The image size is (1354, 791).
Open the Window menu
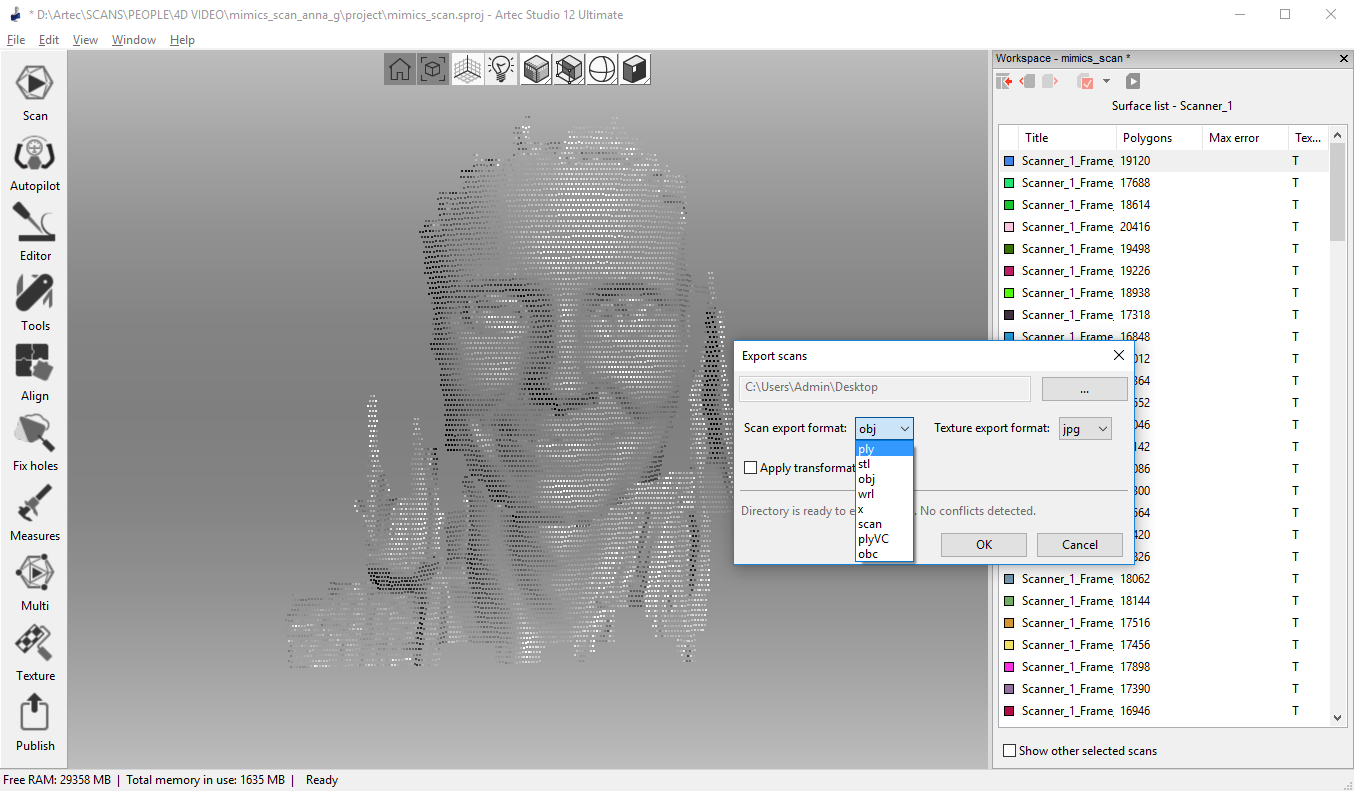(134, 40)
